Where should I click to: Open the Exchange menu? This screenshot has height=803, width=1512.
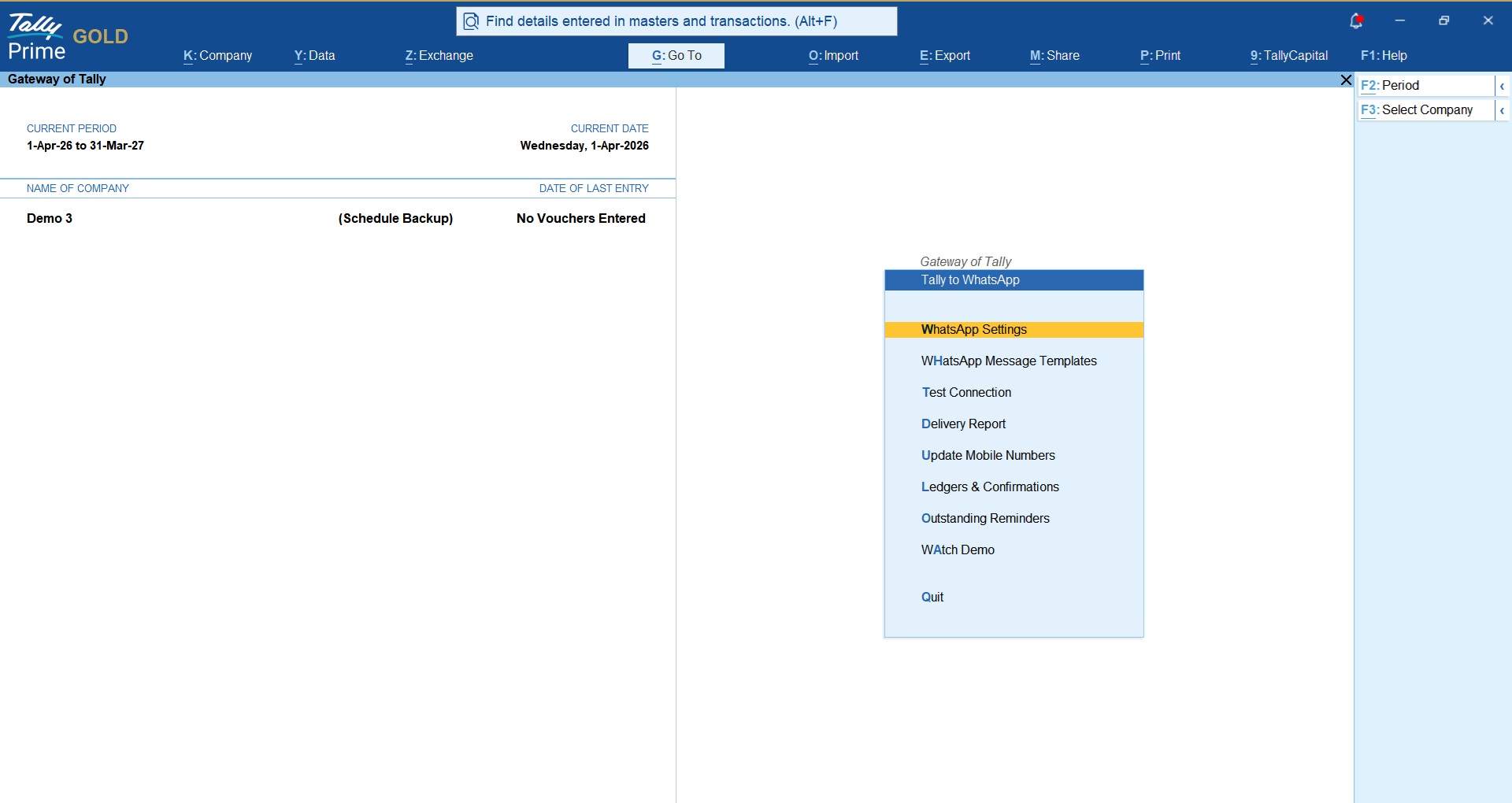[x=439, y=56]
